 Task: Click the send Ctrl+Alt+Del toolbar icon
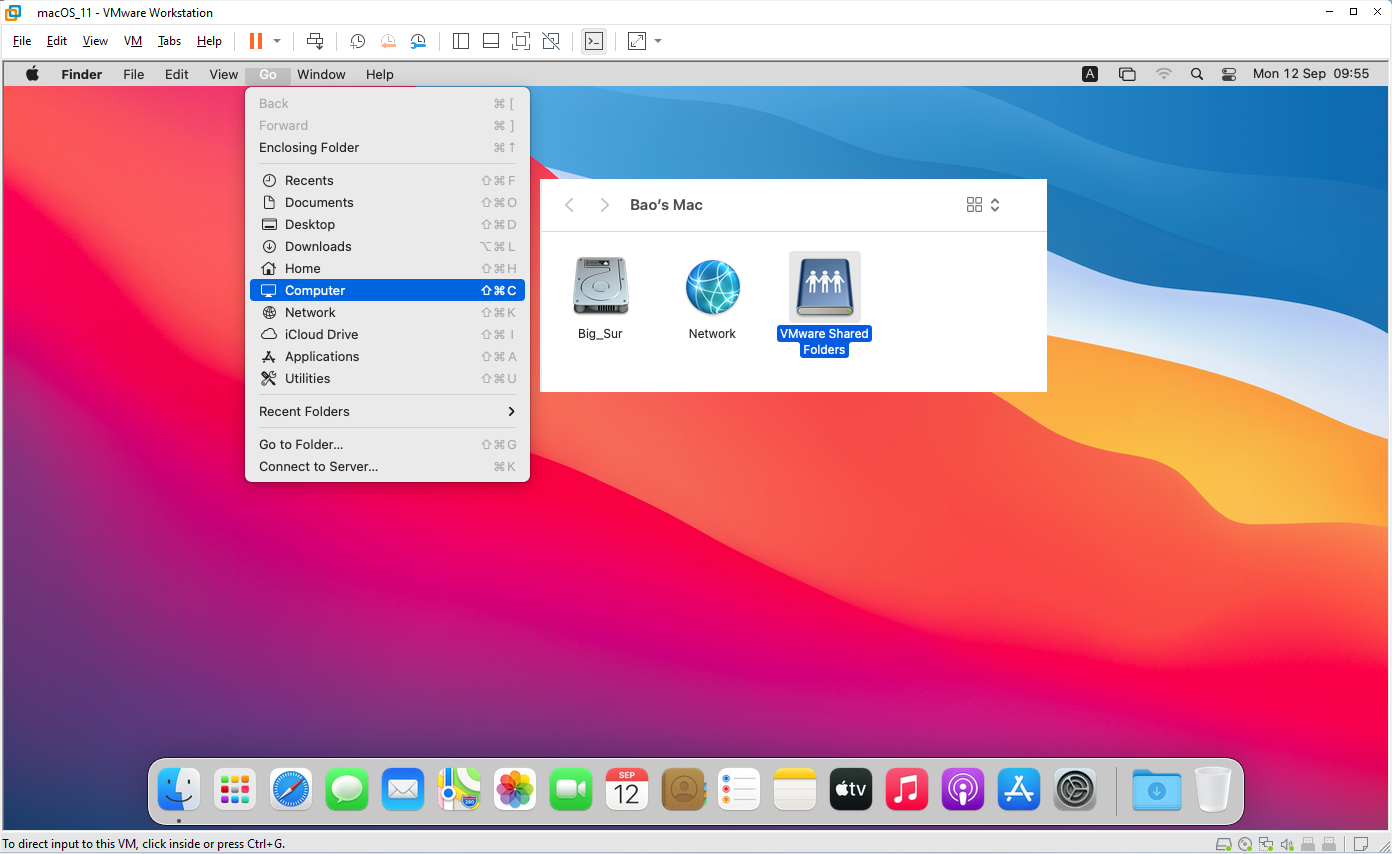coord(315,41)
